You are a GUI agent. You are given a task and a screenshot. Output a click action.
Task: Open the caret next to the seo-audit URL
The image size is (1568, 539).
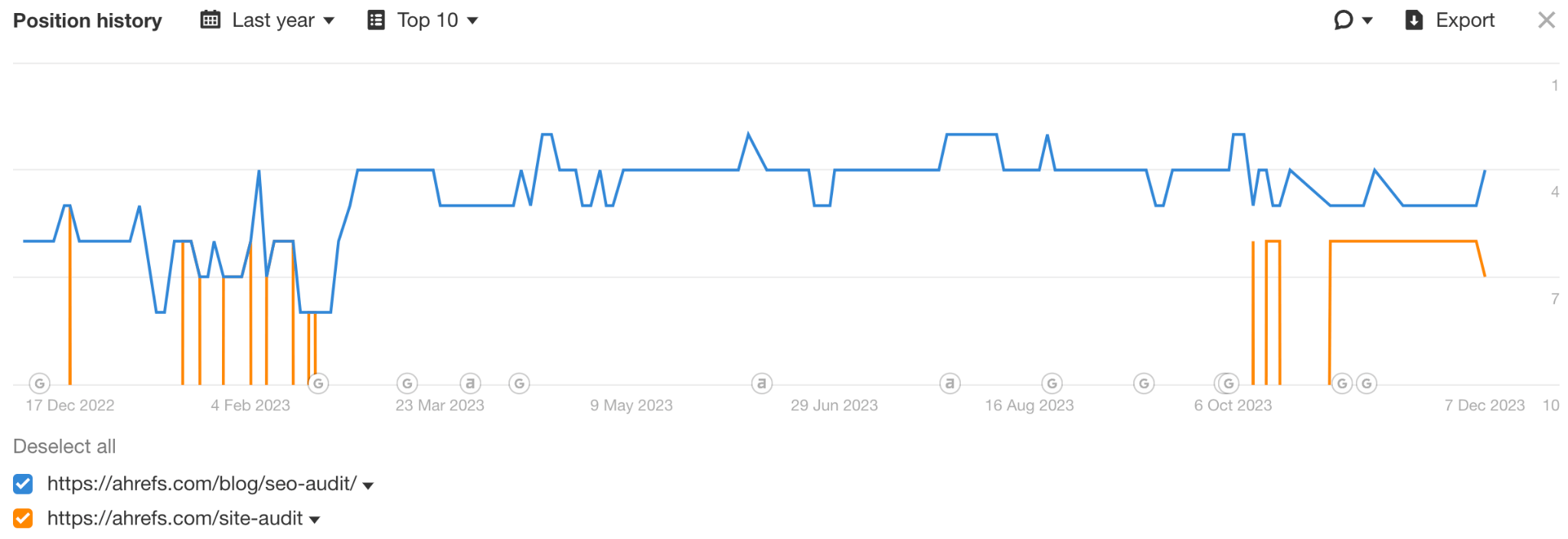[x=368, y=484]
